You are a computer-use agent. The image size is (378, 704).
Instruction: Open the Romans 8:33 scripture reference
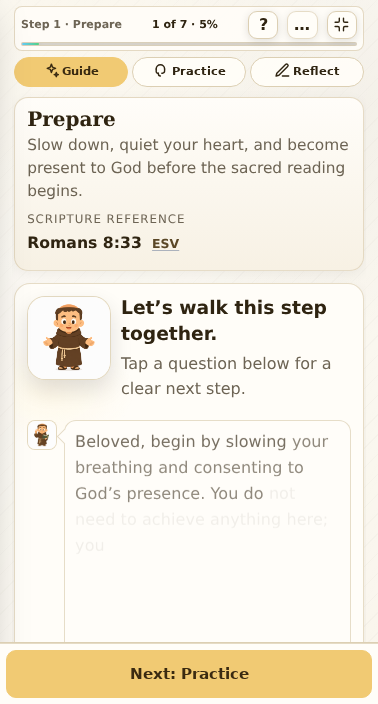pyautogui.click(x=84, y=243)
